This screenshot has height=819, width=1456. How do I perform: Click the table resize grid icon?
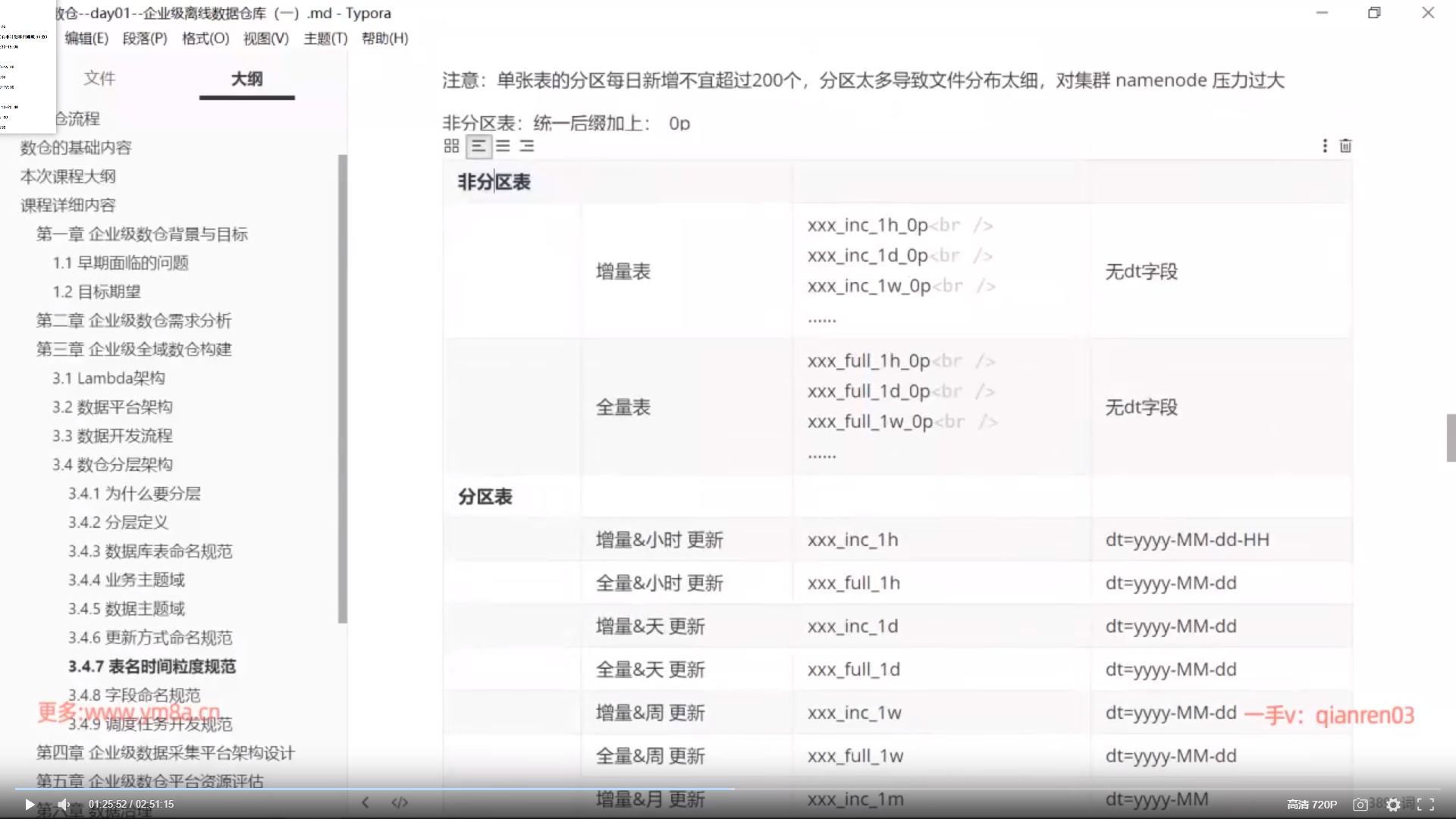pos(451,146)
